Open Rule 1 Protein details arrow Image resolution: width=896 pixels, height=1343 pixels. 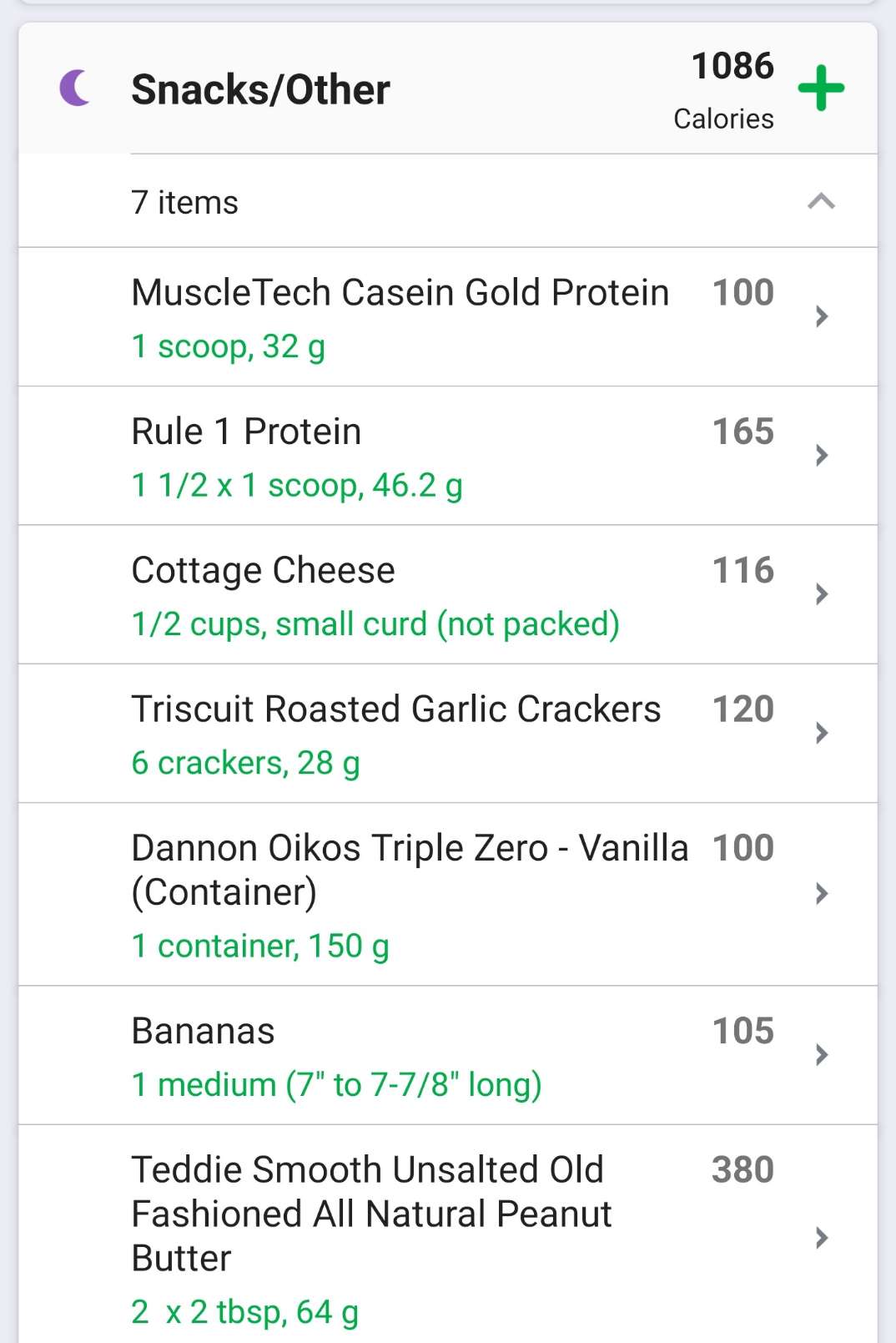click(x=821, y=455)
